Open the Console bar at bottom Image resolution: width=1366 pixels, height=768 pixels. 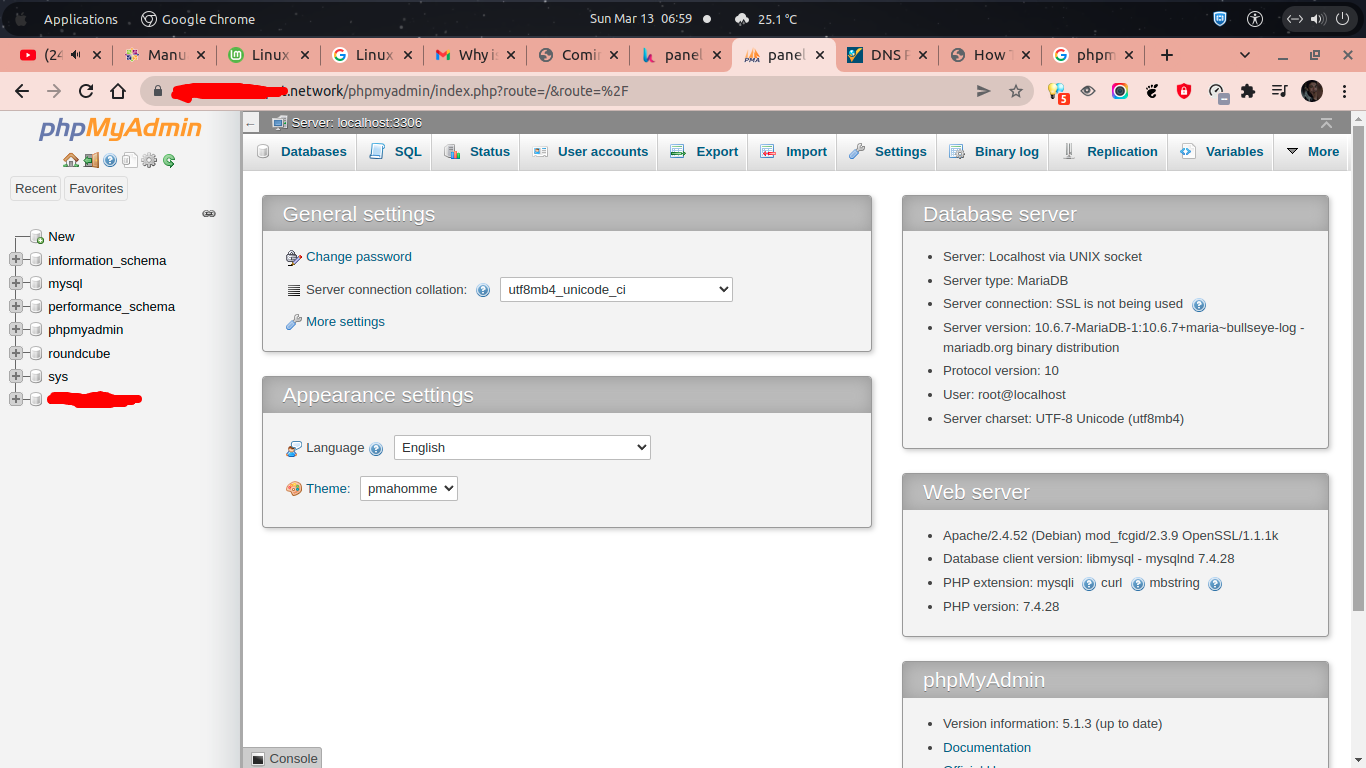[283, 758]
